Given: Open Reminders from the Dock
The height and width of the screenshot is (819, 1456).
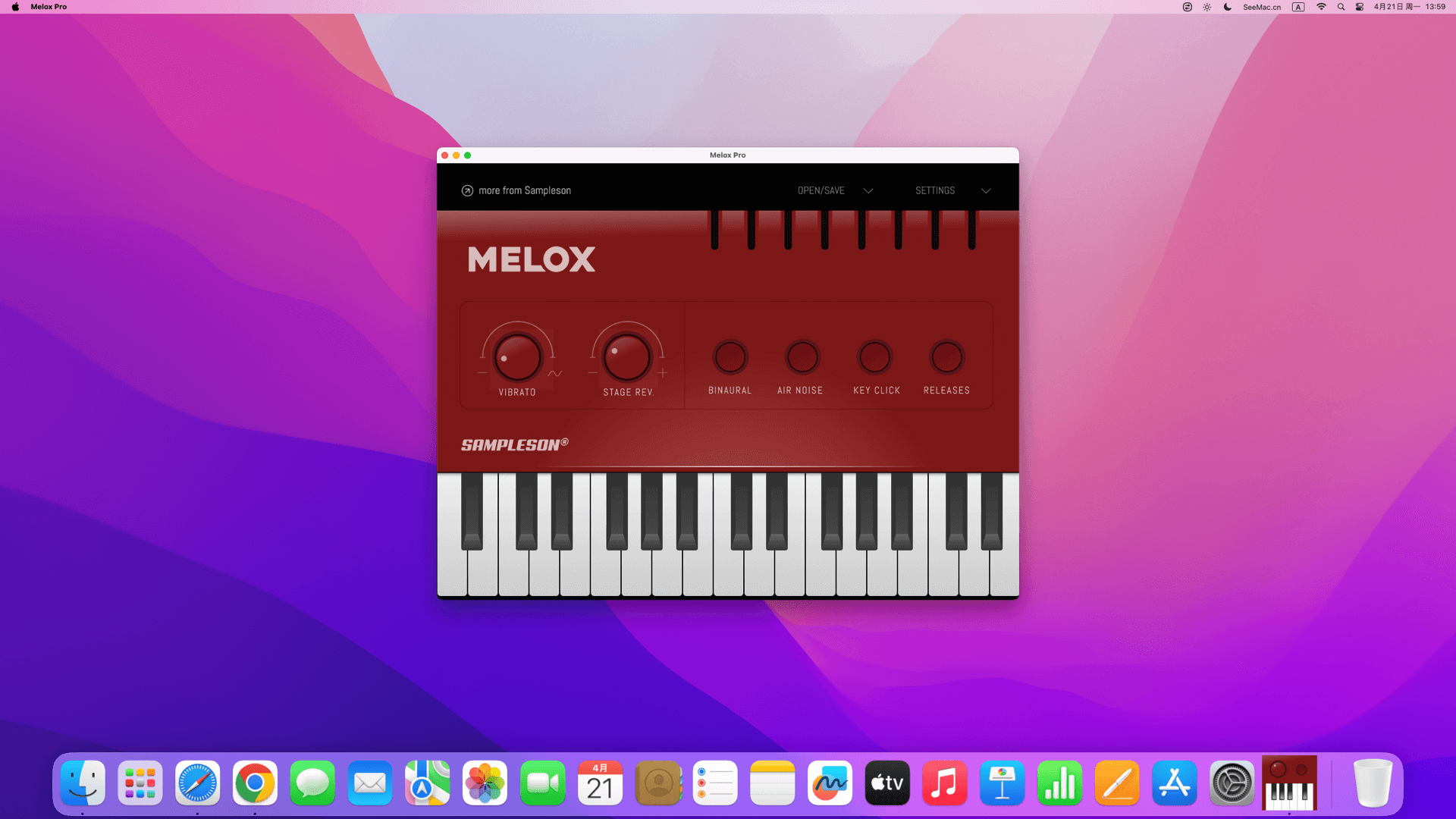Looking at the screenshot, I should 715,783.
